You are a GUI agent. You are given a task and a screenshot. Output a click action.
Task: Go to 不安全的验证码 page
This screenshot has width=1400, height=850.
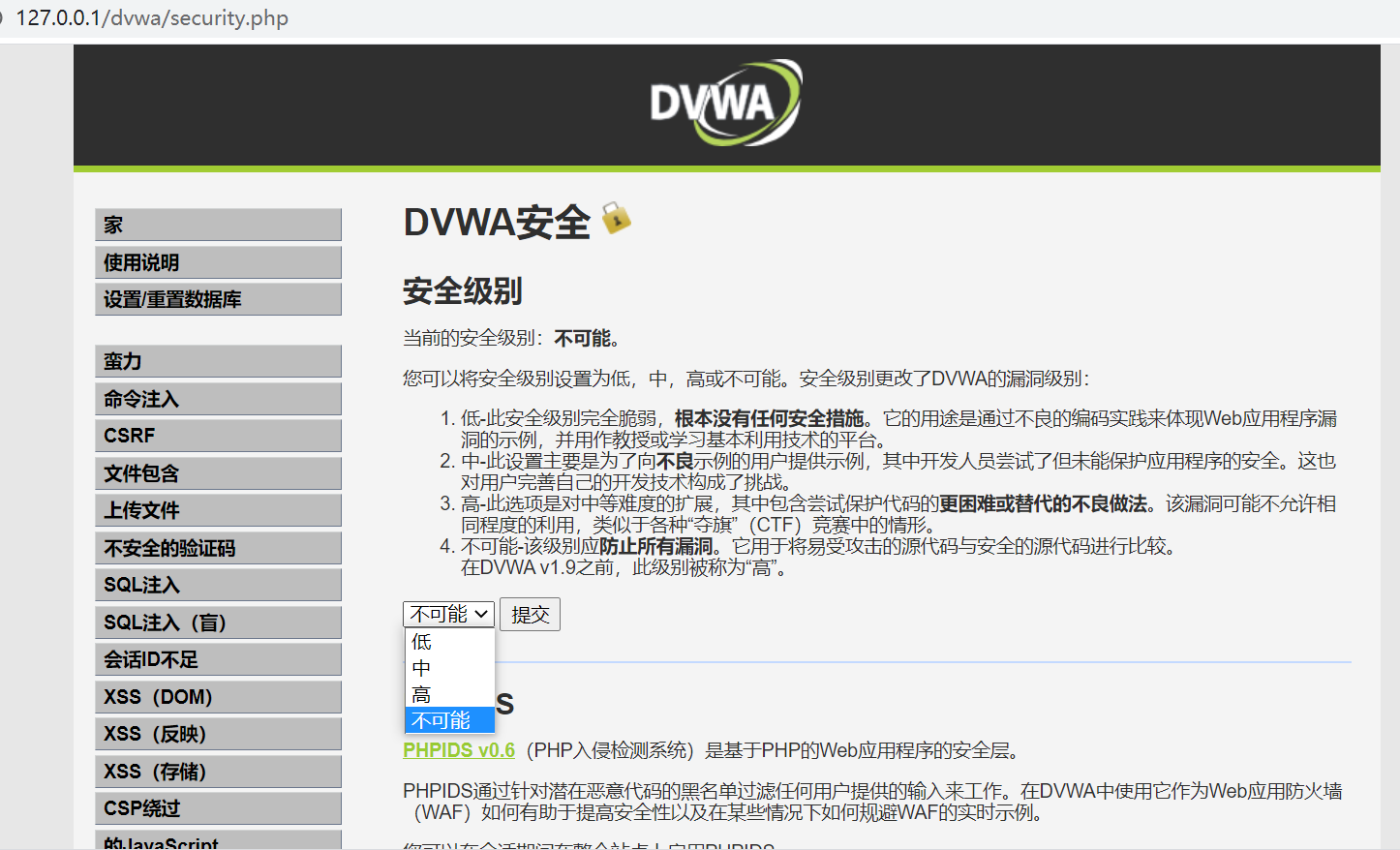coord(218,548)
